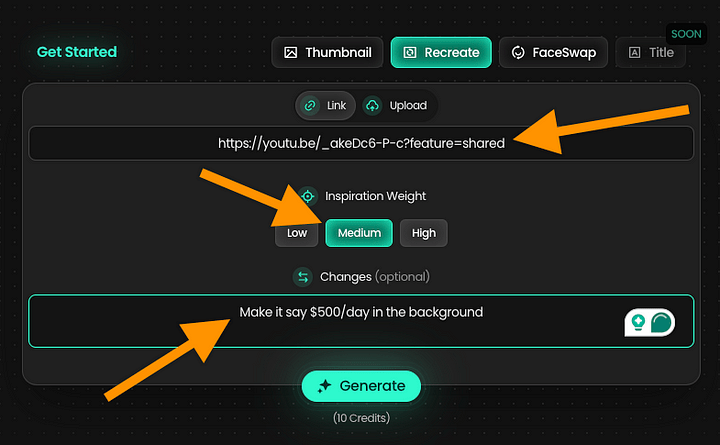Click the YouTube URL input field
Screen dimensions: 720x445
(361, 143)
